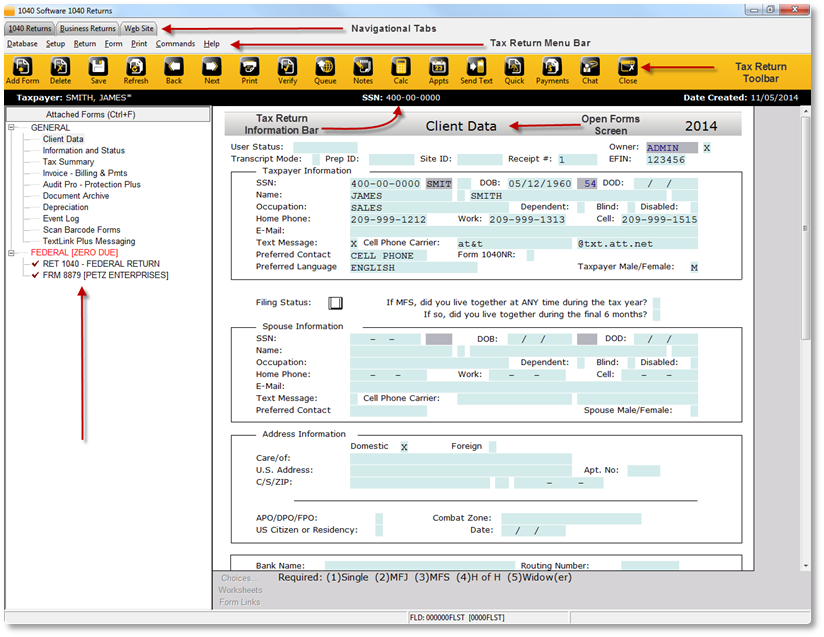Viewport: 824px width, 637px height.
Task: Open Tax Summary in the forms tree
Action: pos(68,162)
